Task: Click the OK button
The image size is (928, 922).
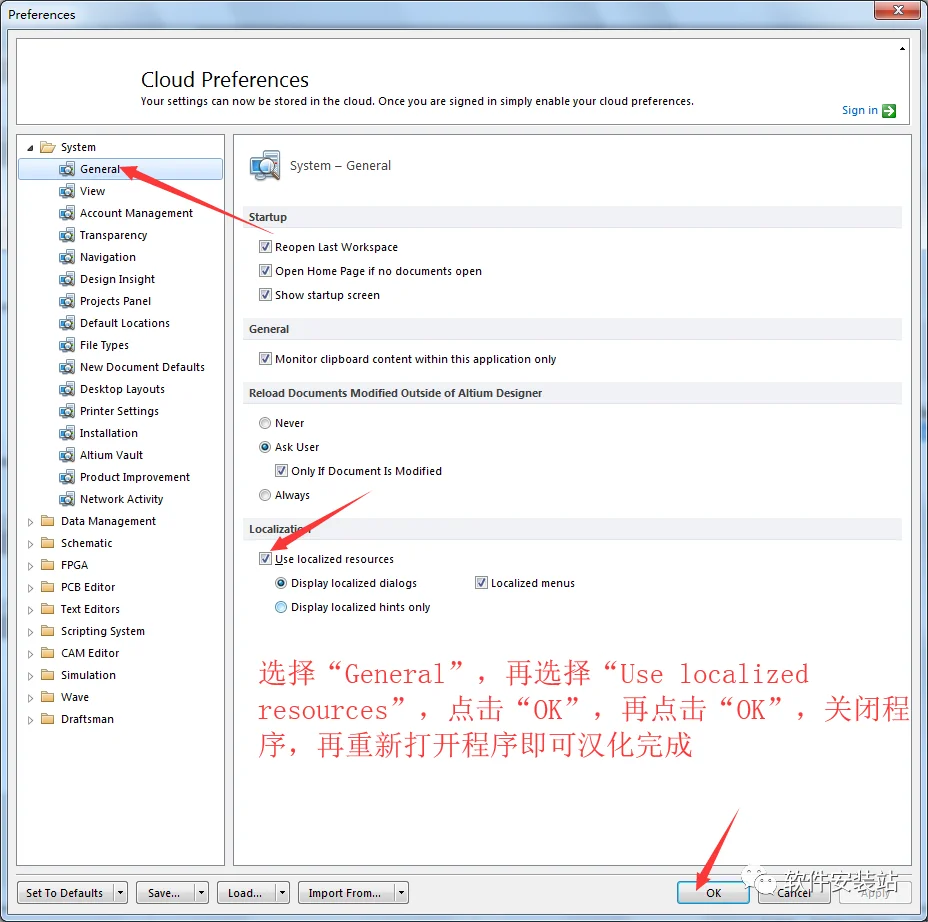Action: [713, 892]
